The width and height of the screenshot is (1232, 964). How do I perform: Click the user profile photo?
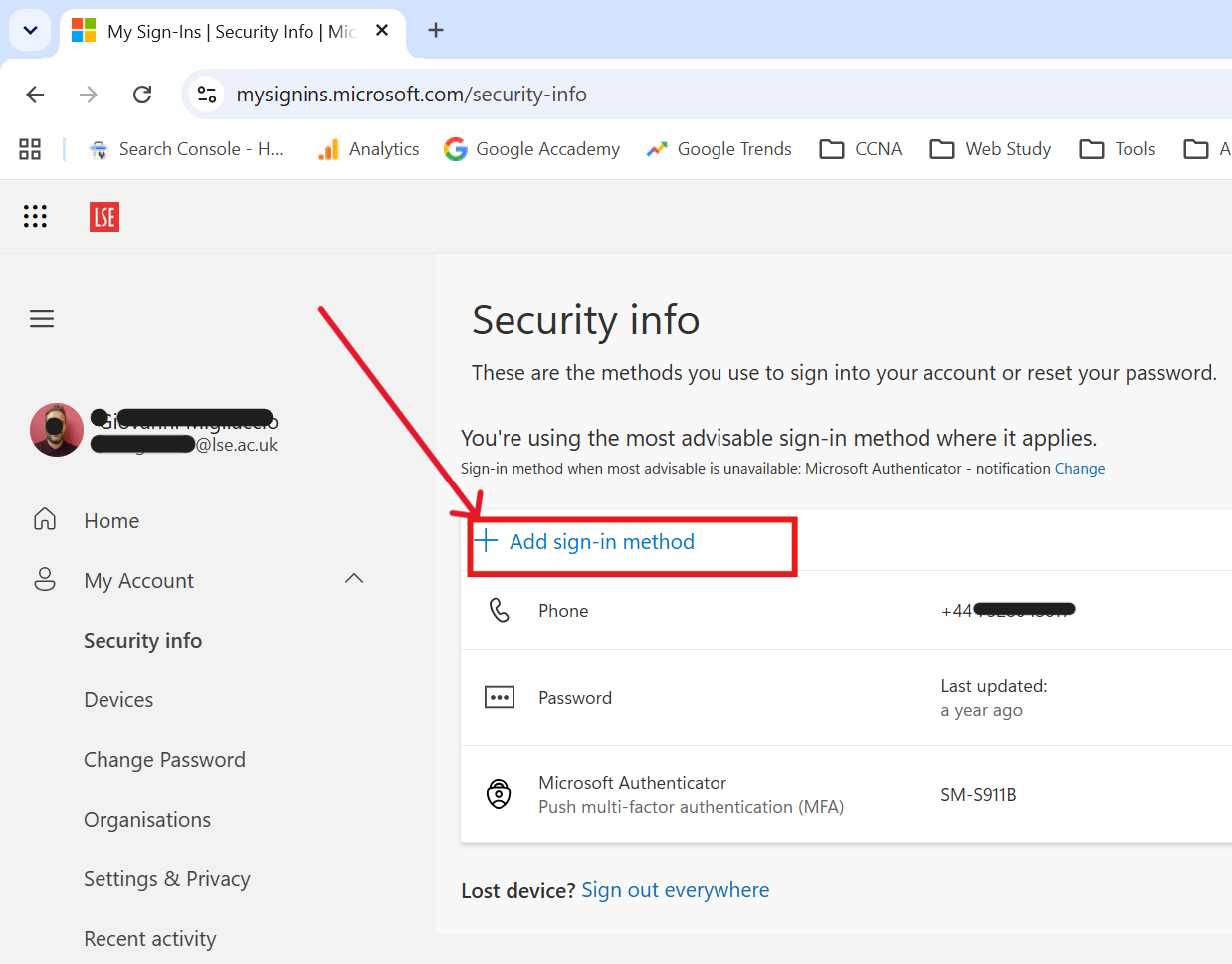point(57,430)
